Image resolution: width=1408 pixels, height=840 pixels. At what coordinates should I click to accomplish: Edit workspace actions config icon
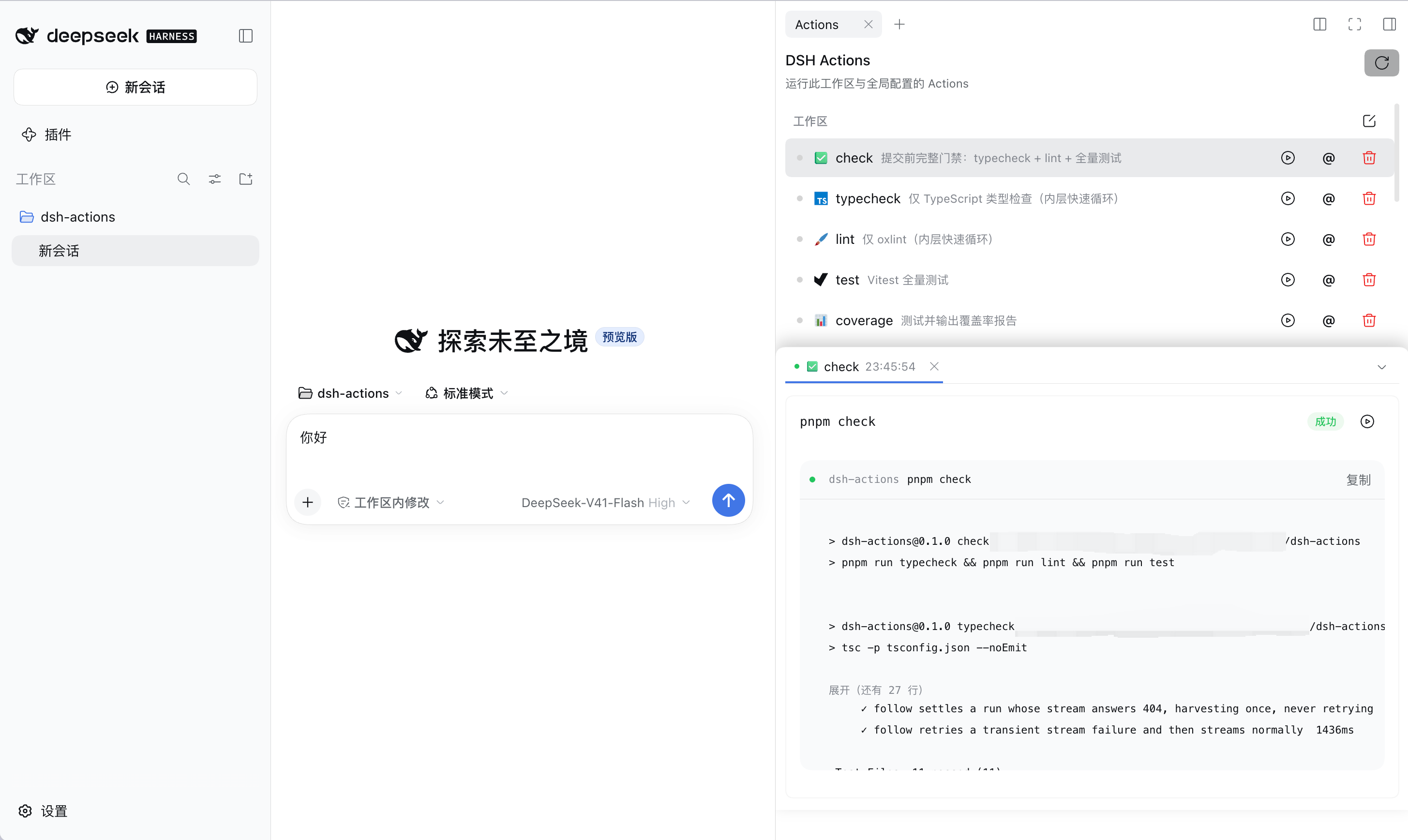tap(1369, 121)
